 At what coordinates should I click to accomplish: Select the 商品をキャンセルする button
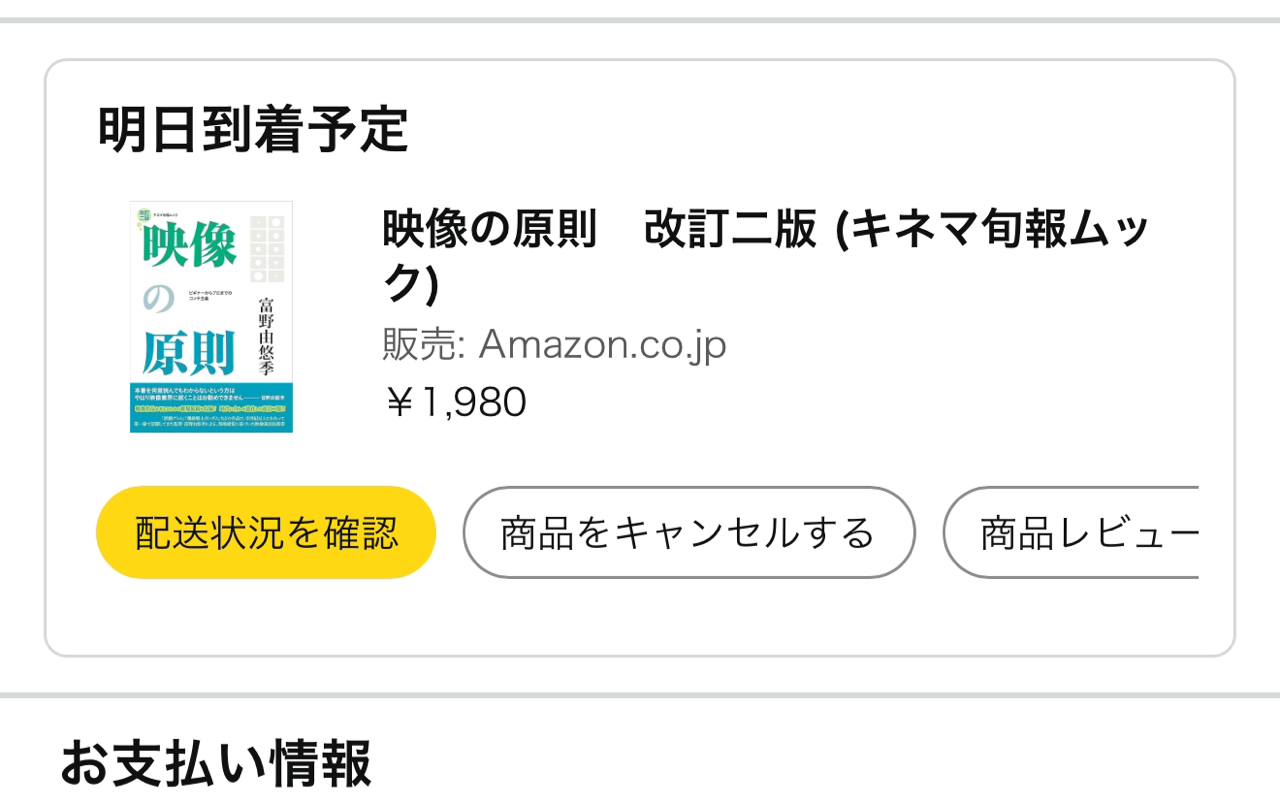(x=689, y=532)
